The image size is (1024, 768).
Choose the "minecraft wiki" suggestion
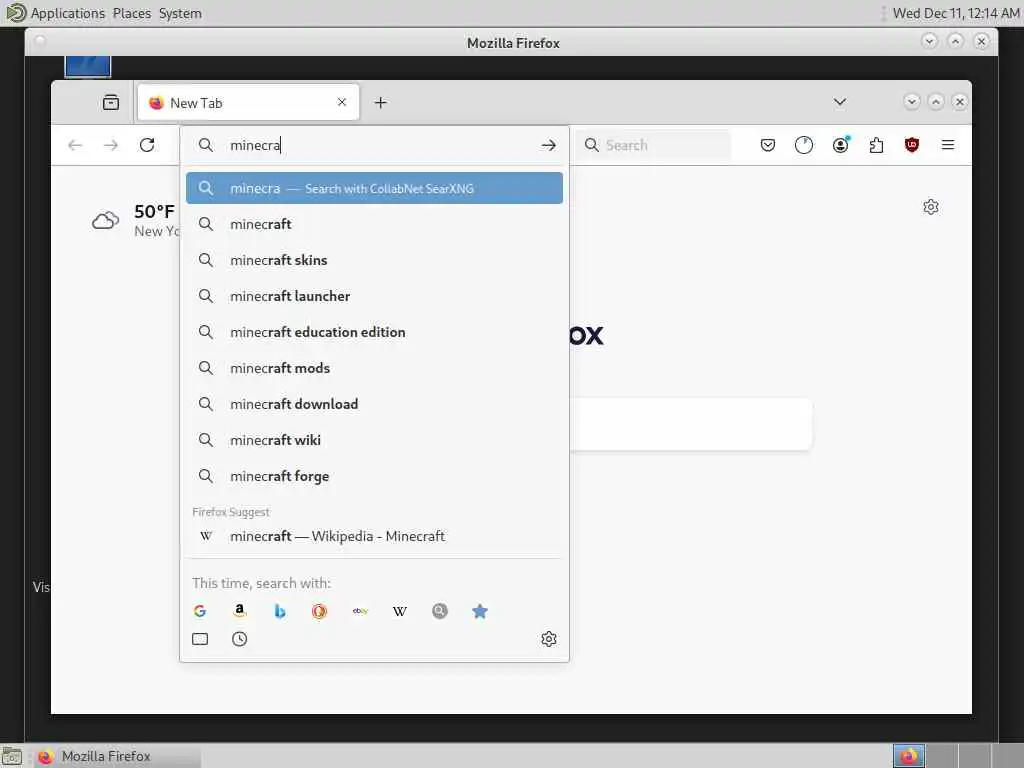click(x=374, y=440)
